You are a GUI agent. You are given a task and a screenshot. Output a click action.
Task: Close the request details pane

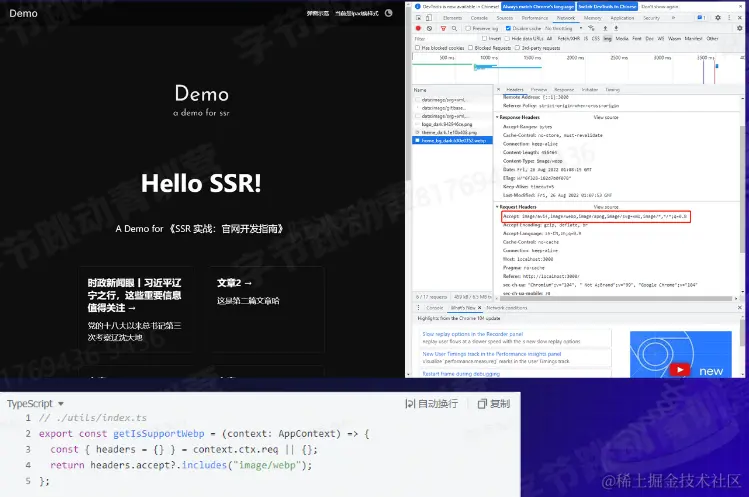pos(499,89)
